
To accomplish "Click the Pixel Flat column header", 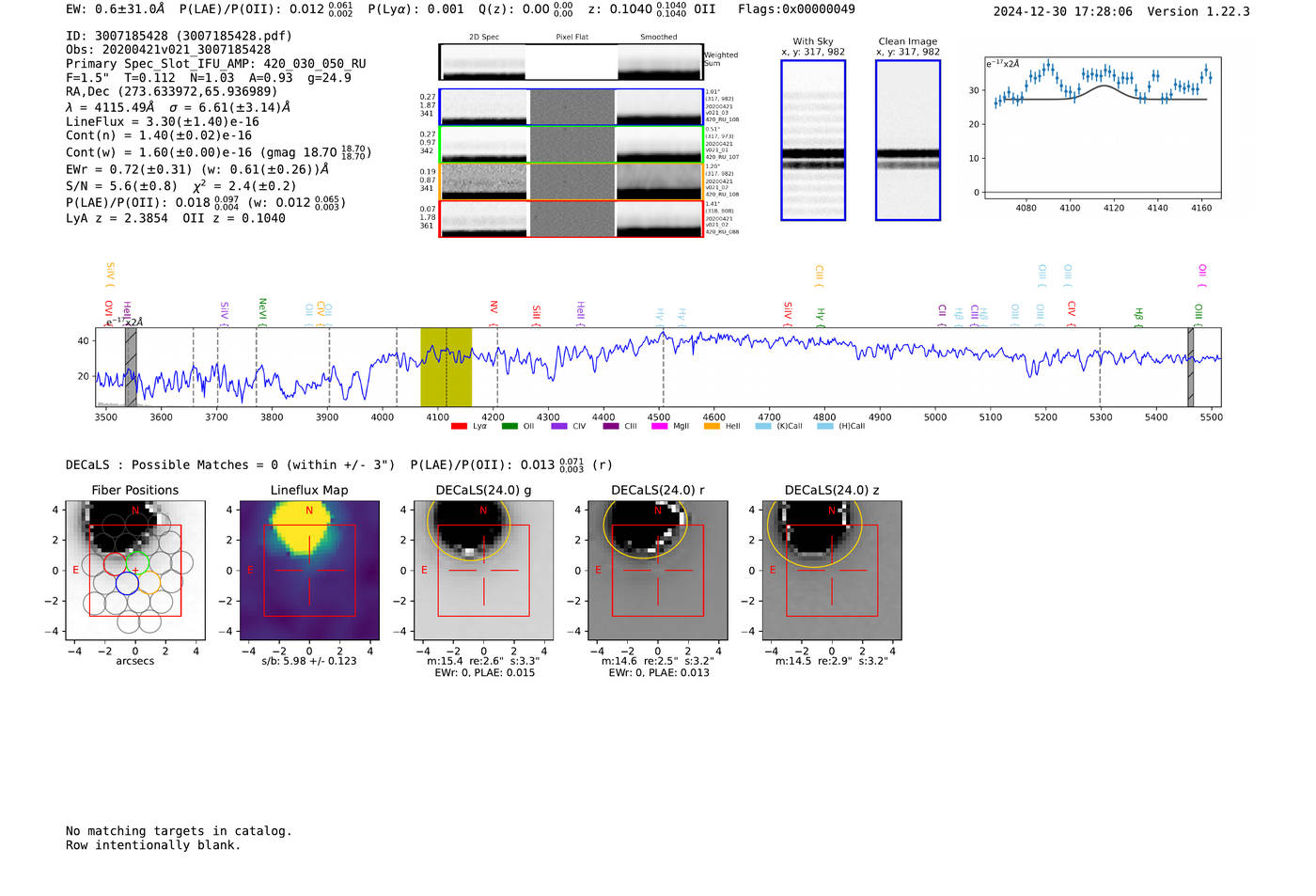I will pyautogui.click(x=572, y=37).
